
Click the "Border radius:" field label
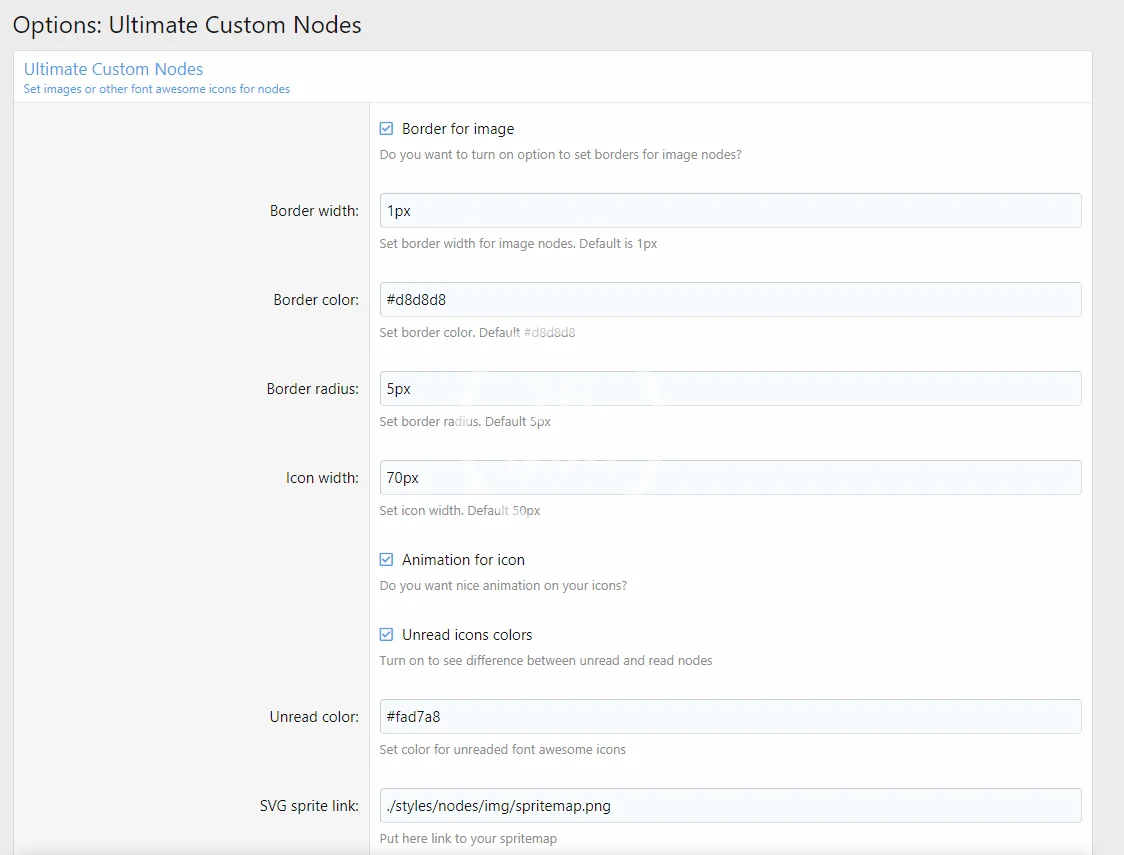tap(312, 389)
